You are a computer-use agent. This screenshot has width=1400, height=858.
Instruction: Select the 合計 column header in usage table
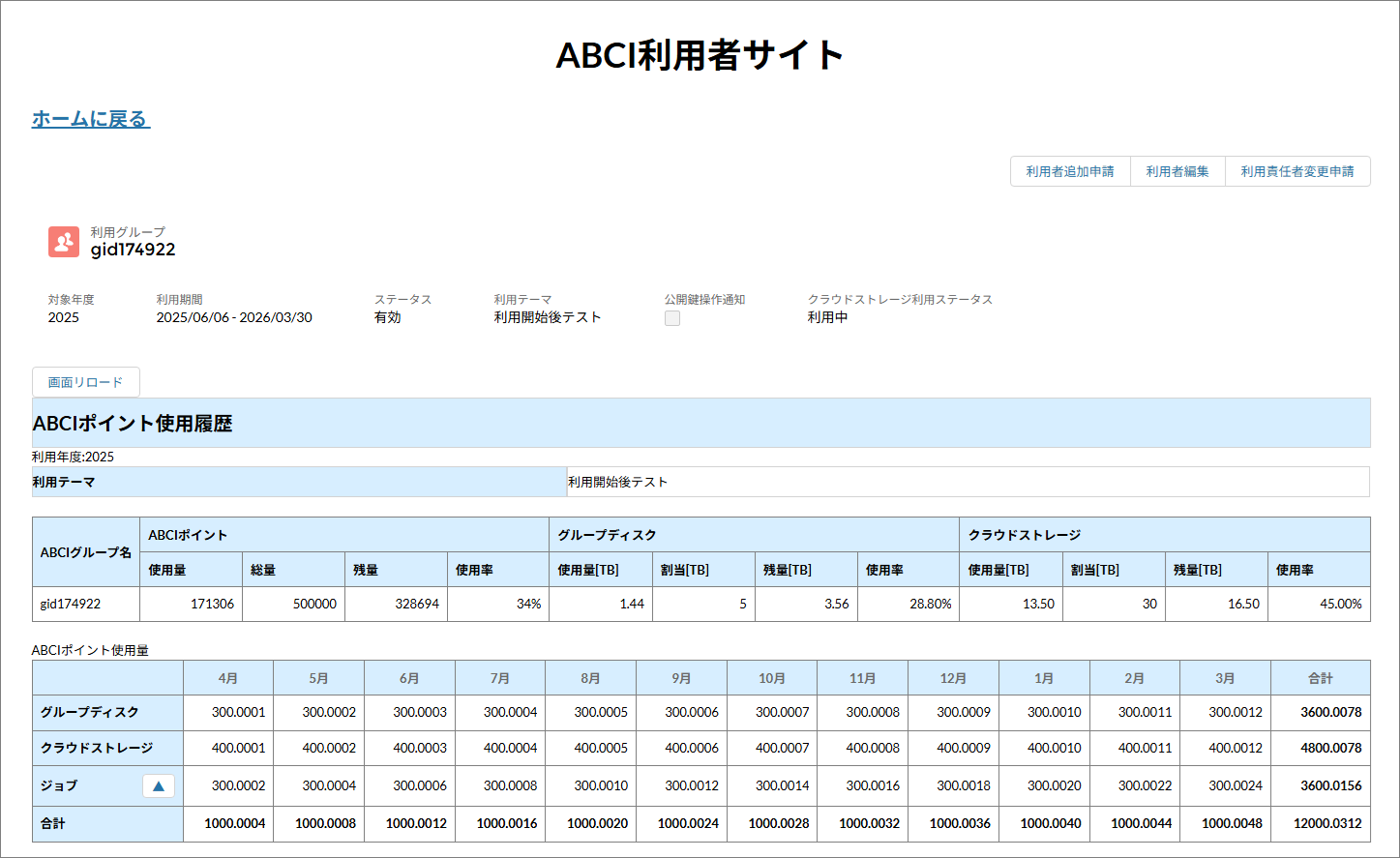1320,678
